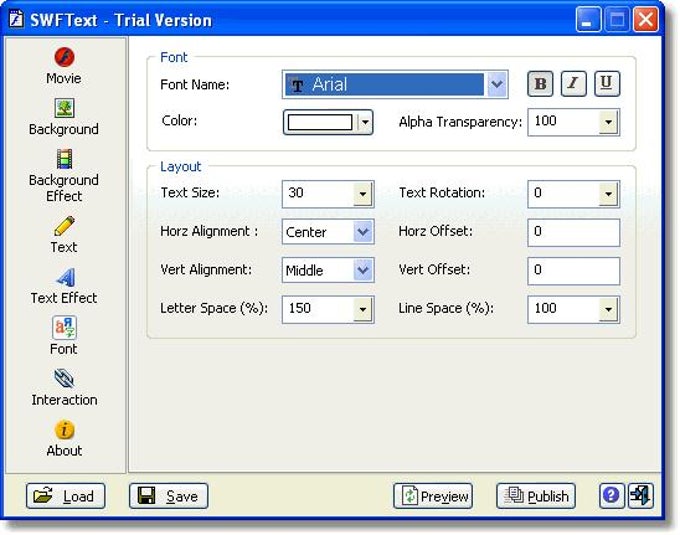Click the Save button
Screen dimensions: 680x535
tap(169, 496)
